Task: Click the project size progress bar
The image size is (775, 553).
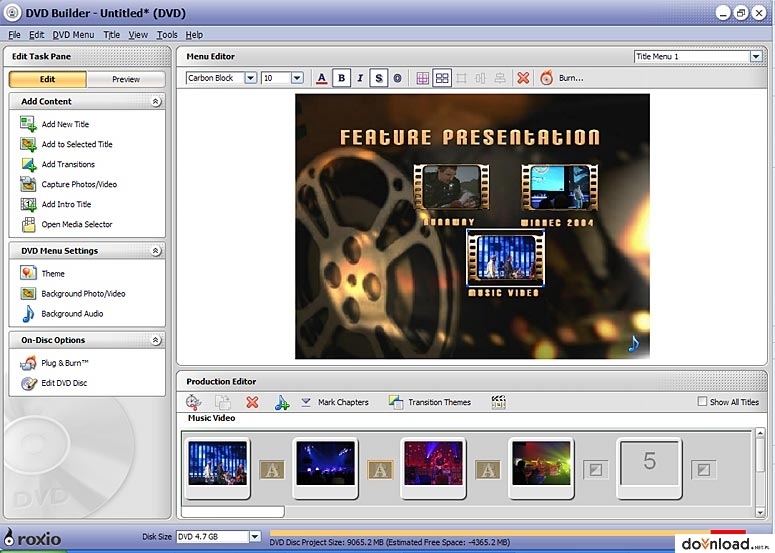Action: (x=508, y=533)
